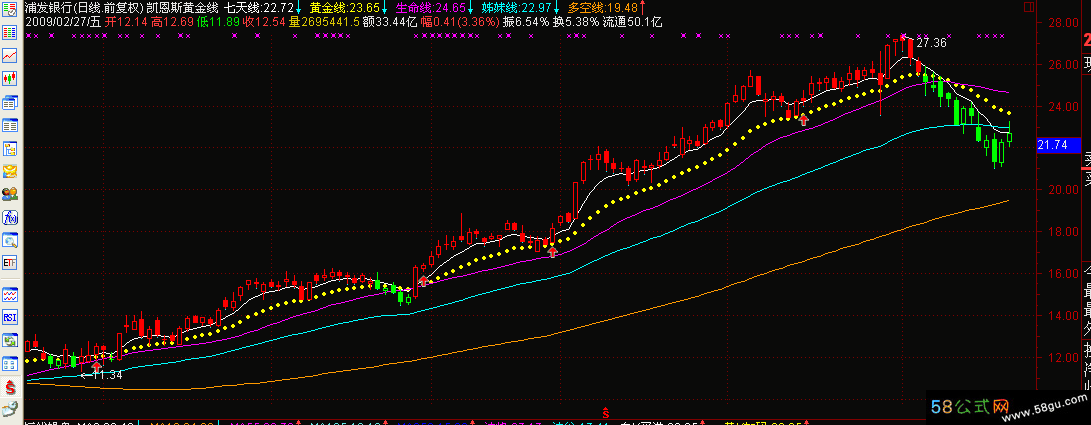Click the change value 幅0.41(3.36%)
Viewport: 1091px width, 425px height.
click(x=460, y=22)
